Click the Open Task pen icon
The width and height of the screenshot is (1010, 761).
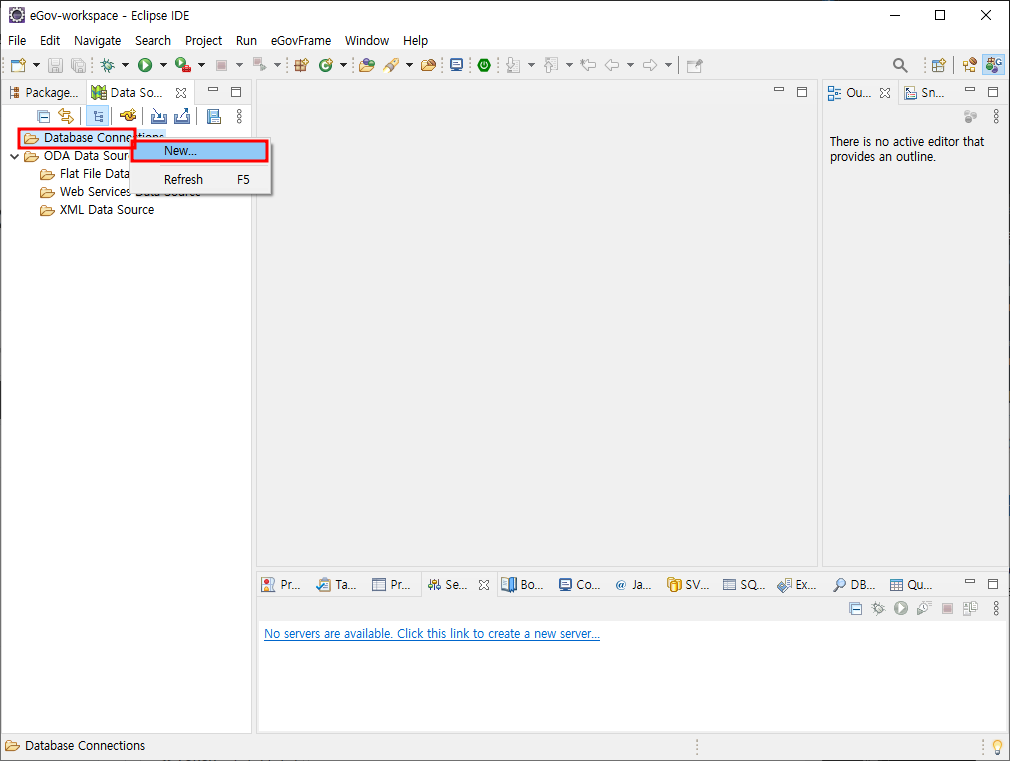(x=391, y=65)
